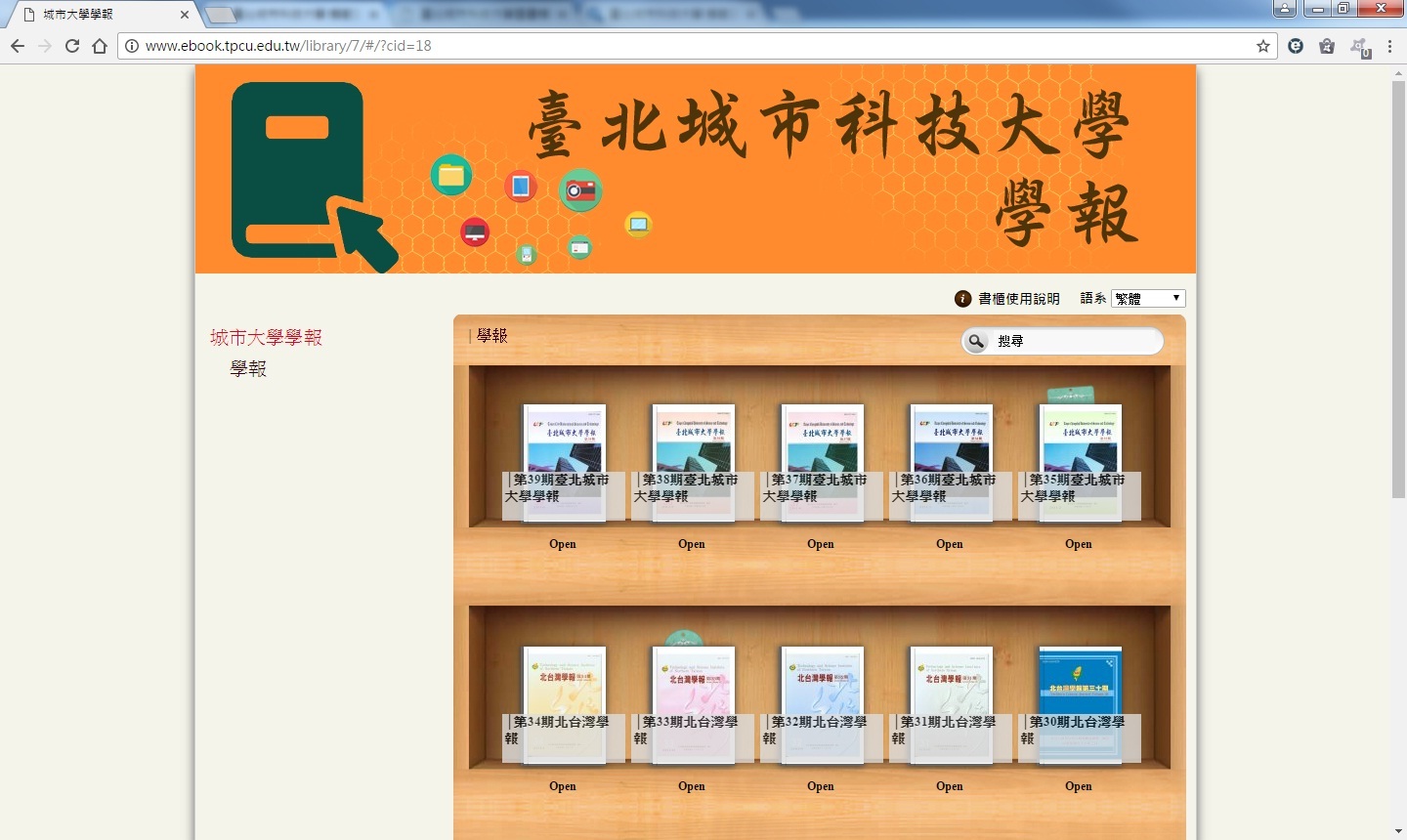Open the 第31期北台灣學報 book cover
The width and height of the screenshot is (1407, 840).
952,705
